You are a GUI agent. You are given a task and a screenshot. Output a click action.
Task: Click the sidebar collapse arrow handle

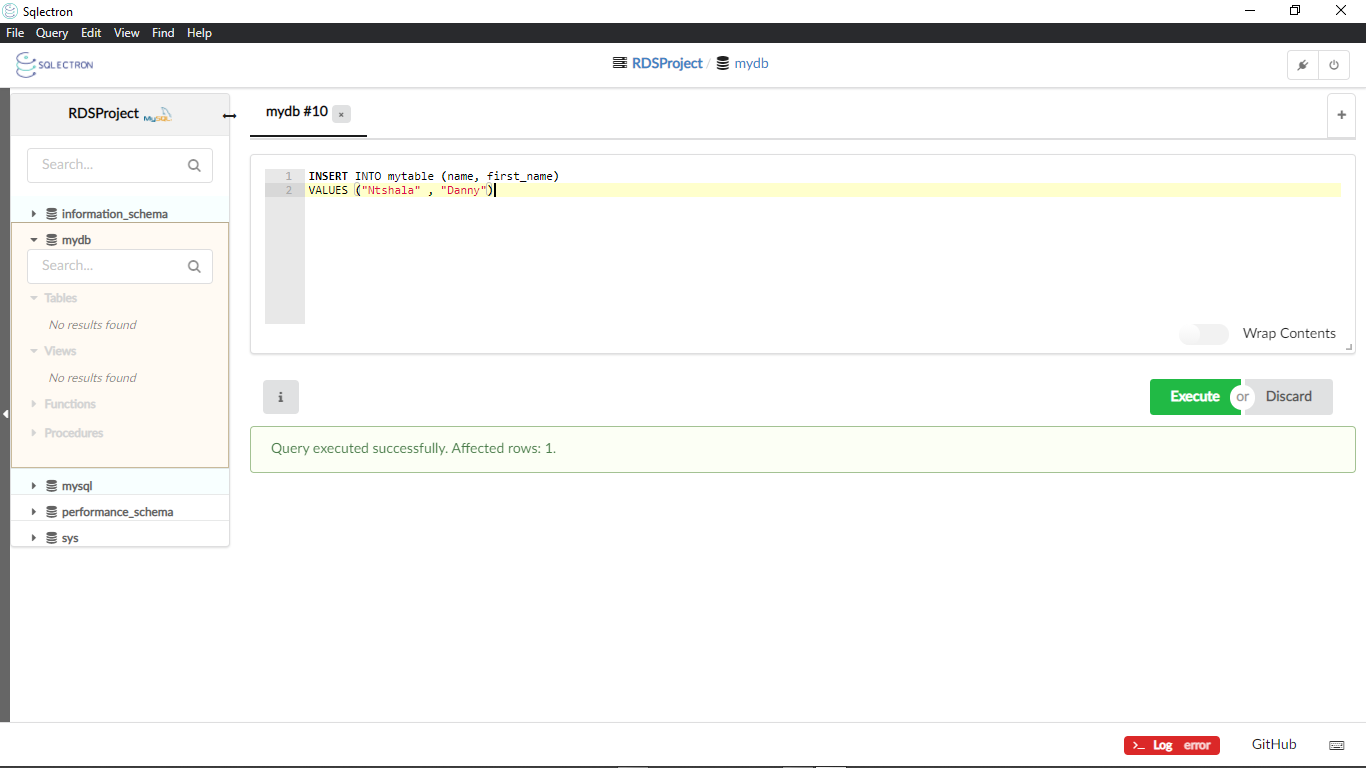pos(5,413)
